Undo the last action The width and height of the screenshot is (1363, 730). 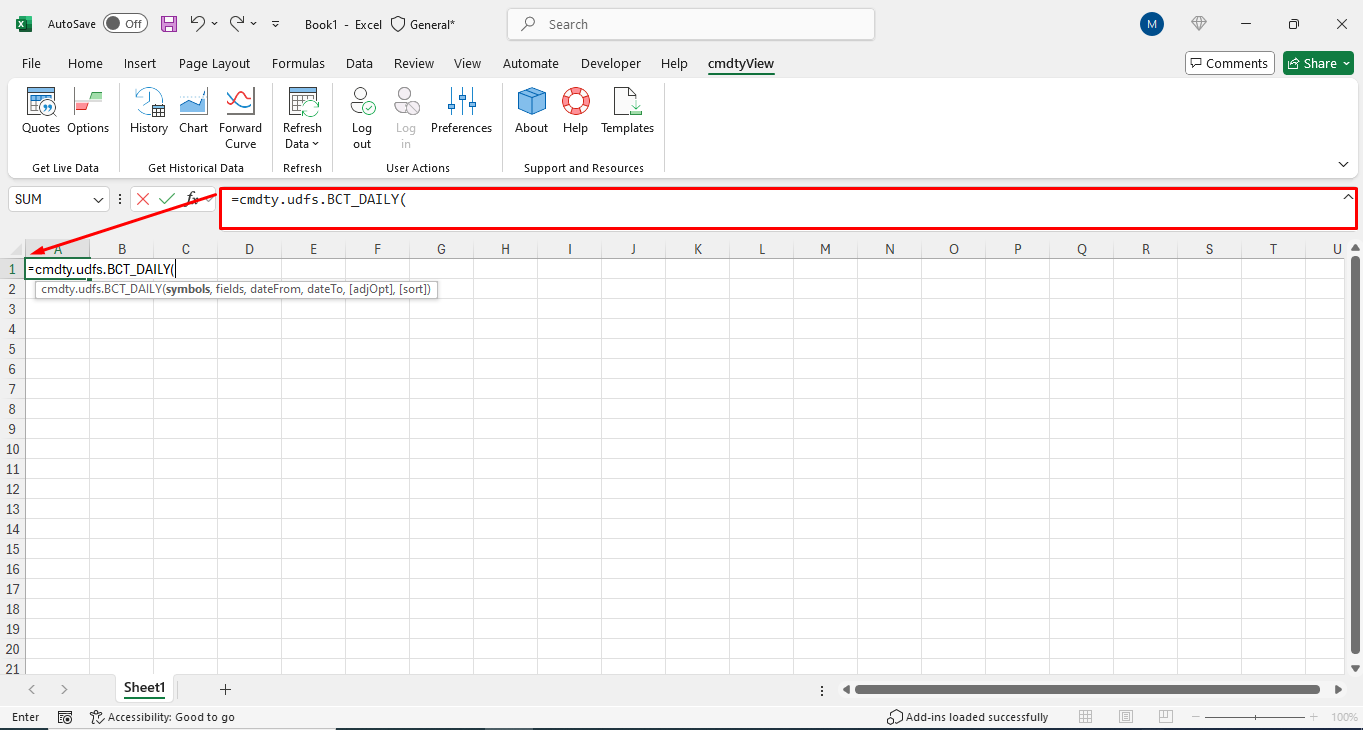[197, 23]
